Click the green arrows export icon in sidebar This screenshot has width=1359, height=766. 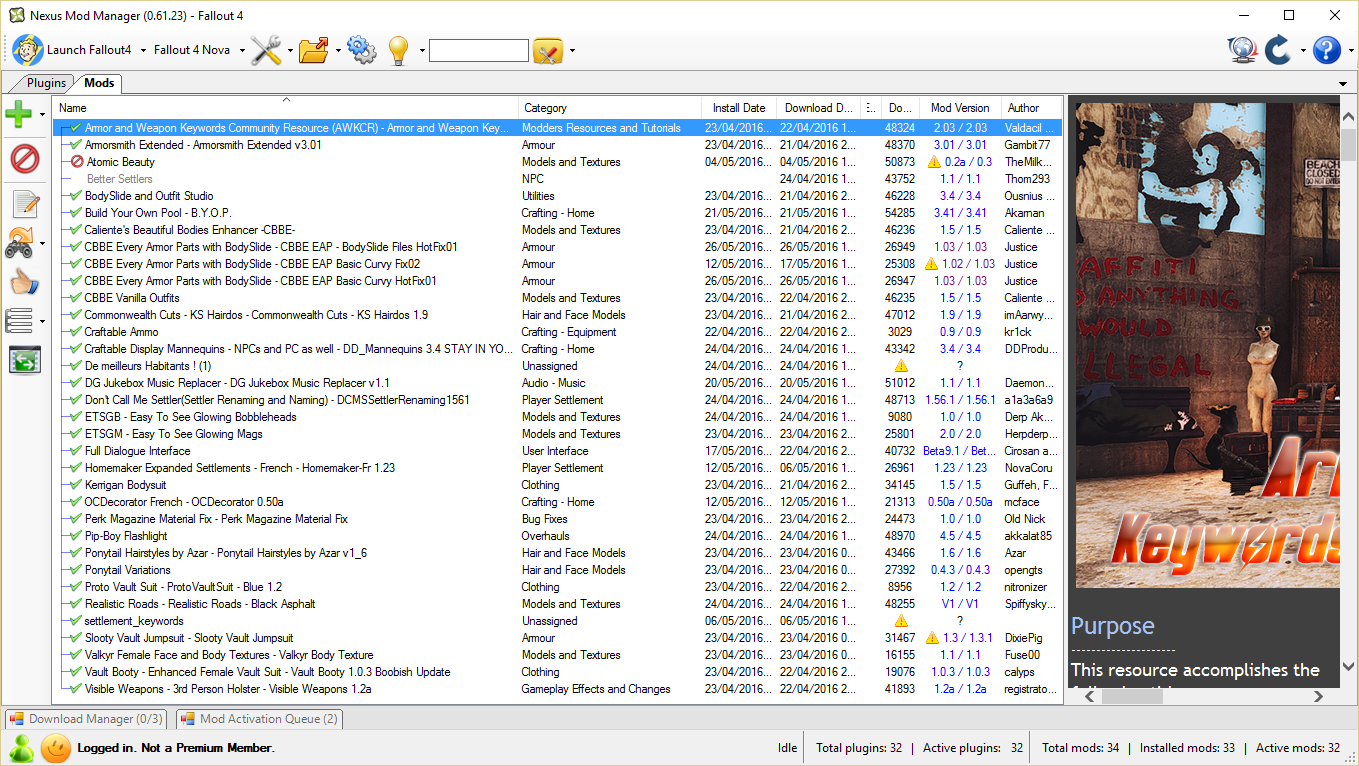[x=24, y=360]
